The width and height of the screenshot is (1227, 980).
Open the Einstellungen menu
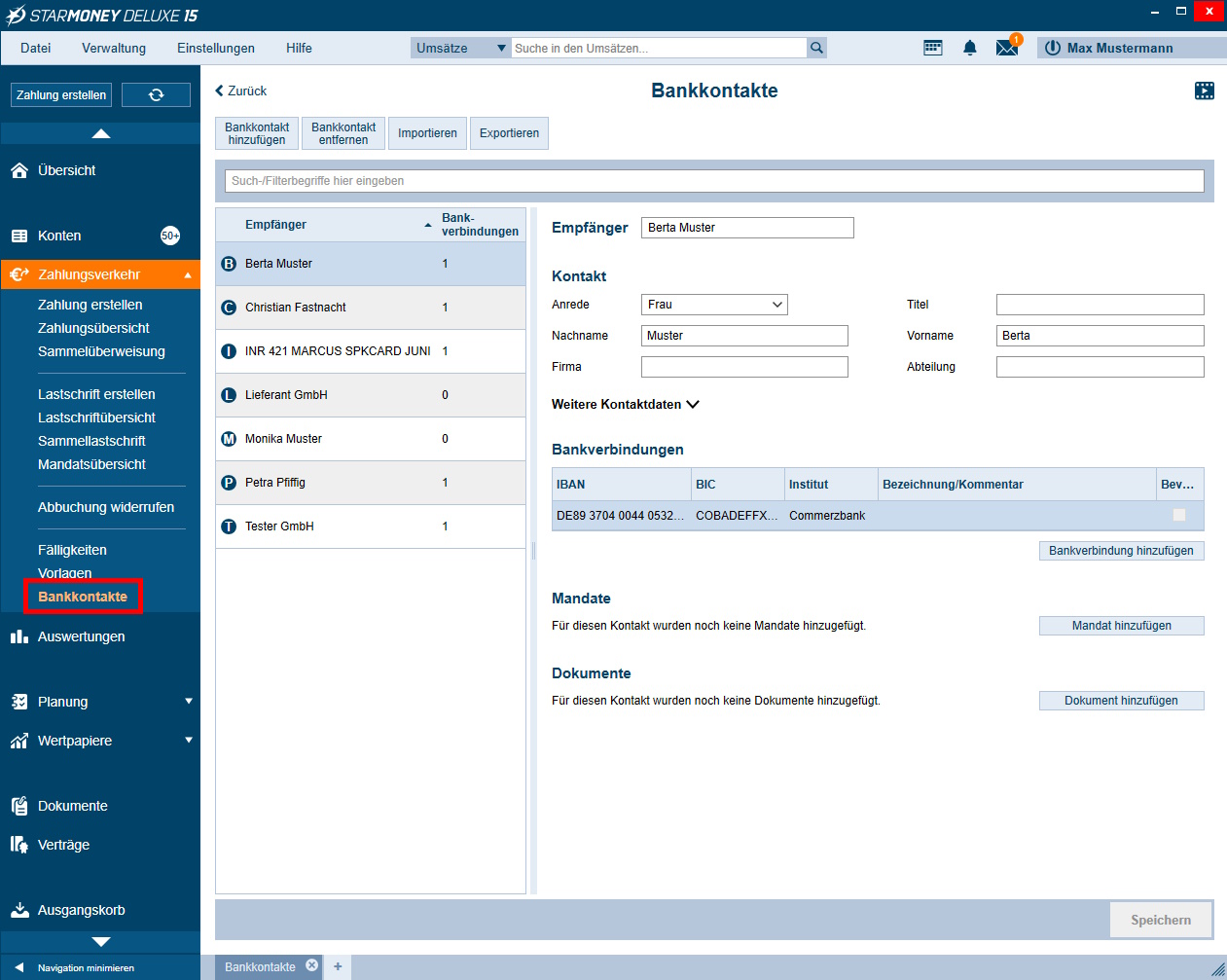(216, 48)
